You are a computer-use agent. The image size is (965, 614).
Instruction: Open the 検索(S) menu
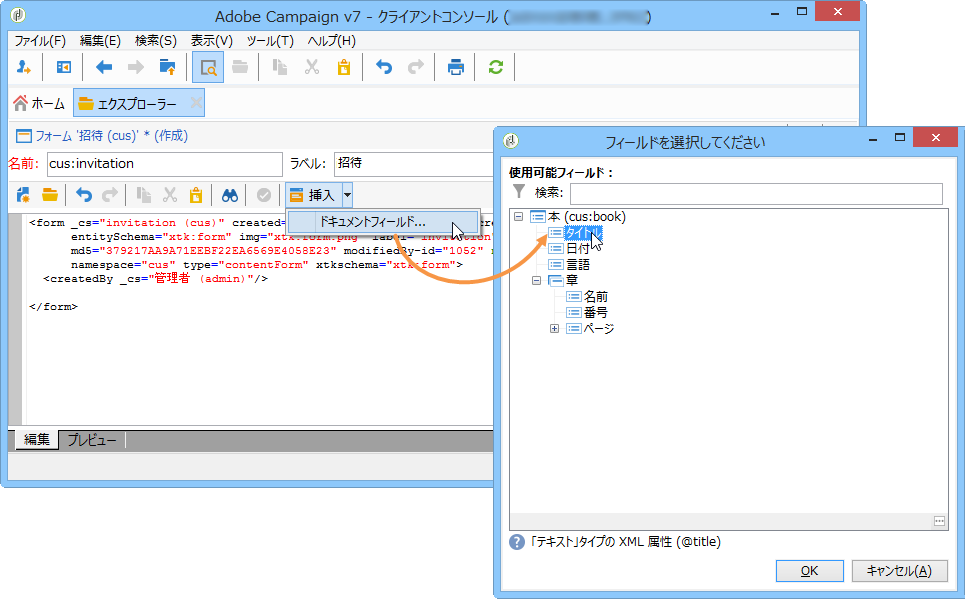click(156, 41)
